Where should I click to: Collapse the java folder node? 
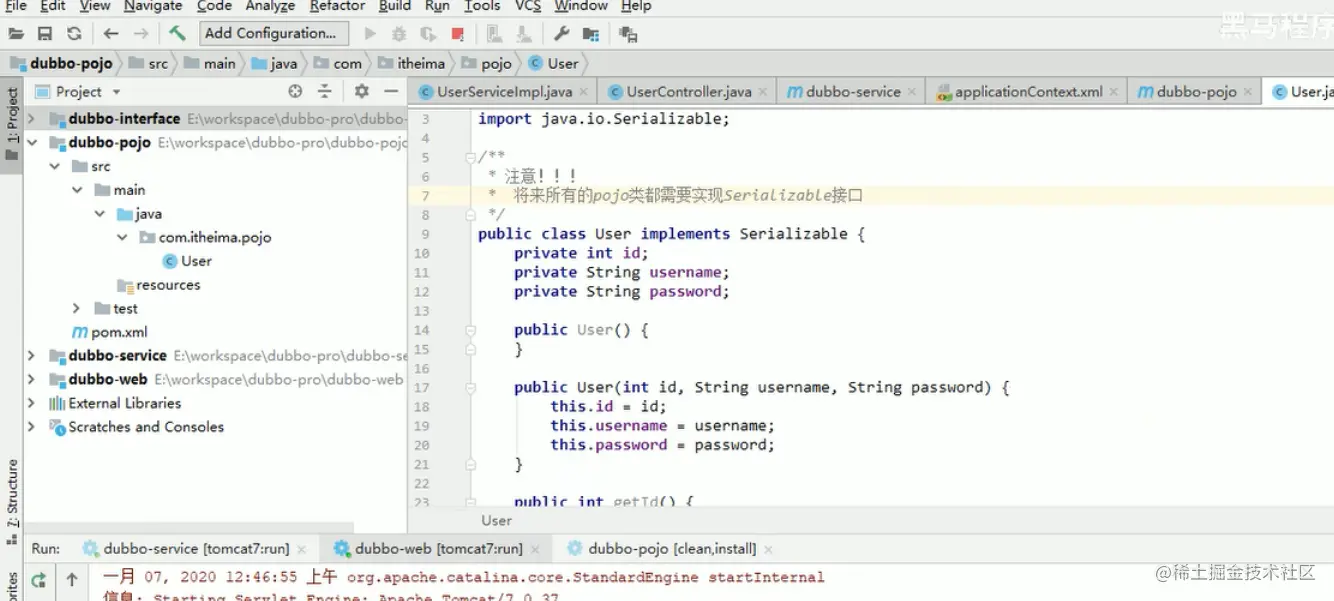coord(100,214)
